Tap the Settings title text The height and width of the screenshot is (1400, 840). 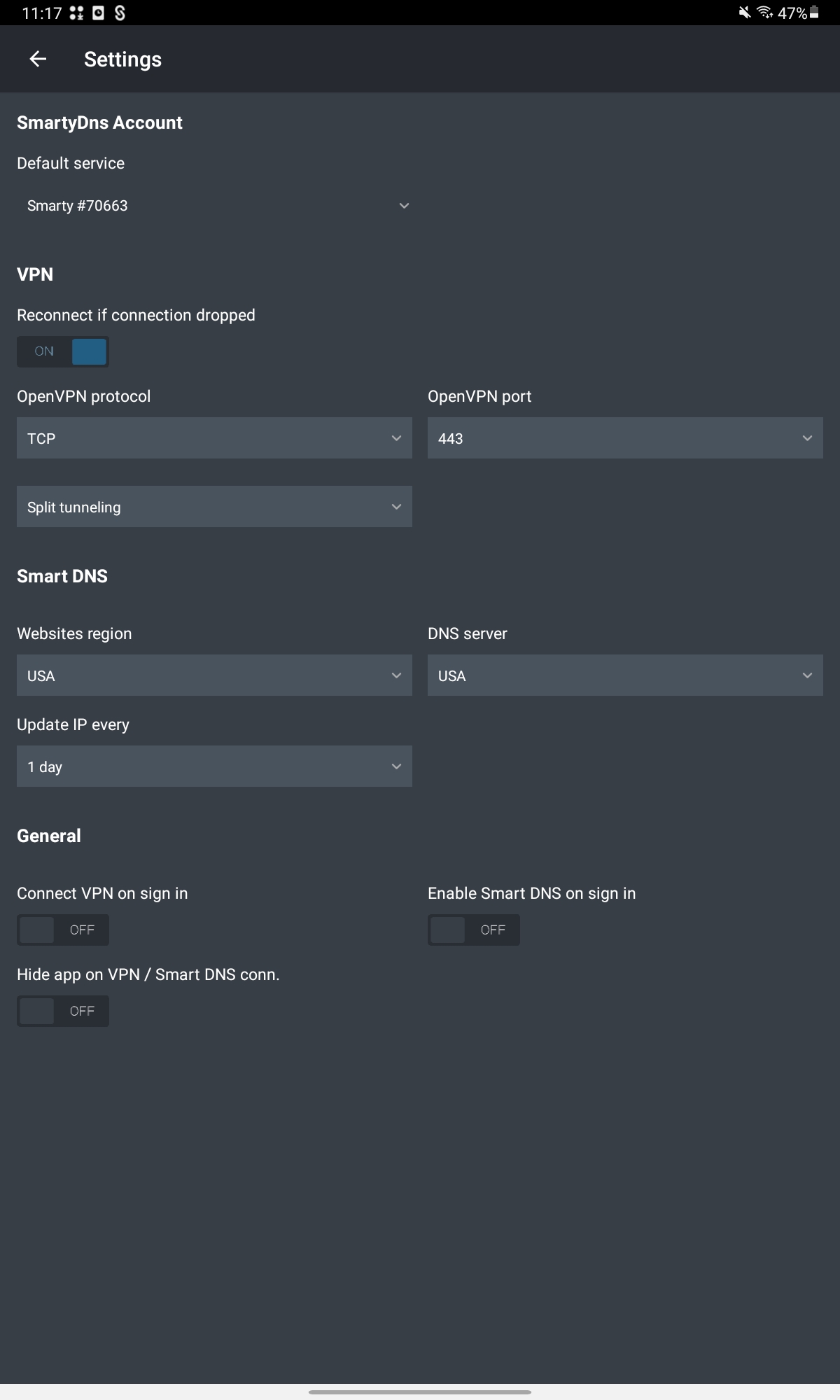point(122,59)
